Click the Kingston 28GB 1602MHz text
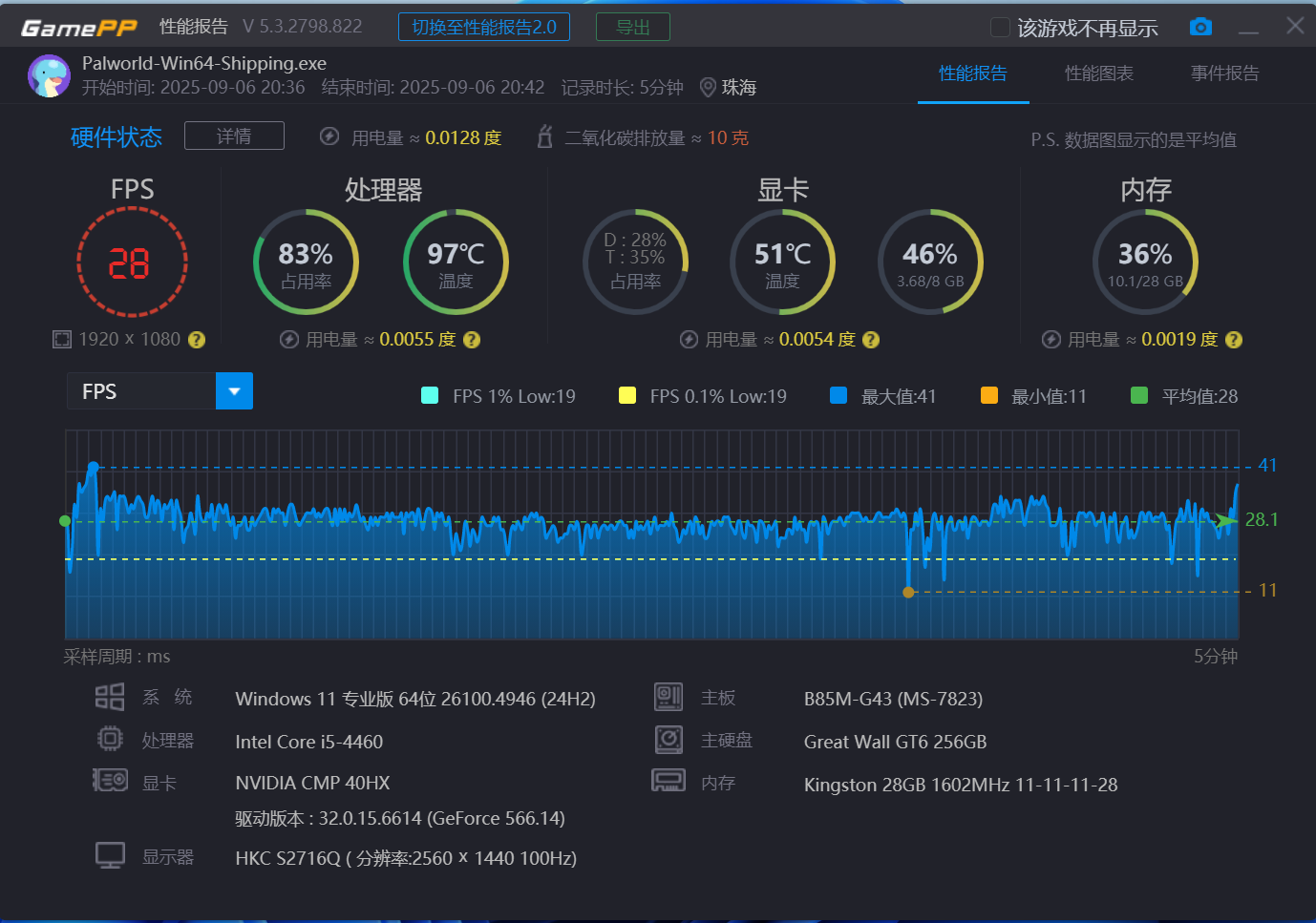Screen dimensions: 1316x923 [x=961, y=785]
